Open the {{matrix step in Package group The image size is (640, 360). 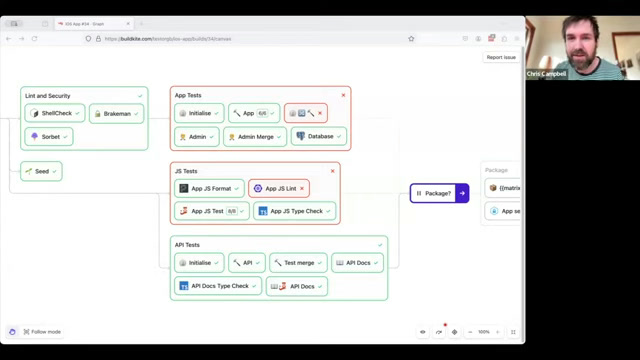[x=503, y=188]
